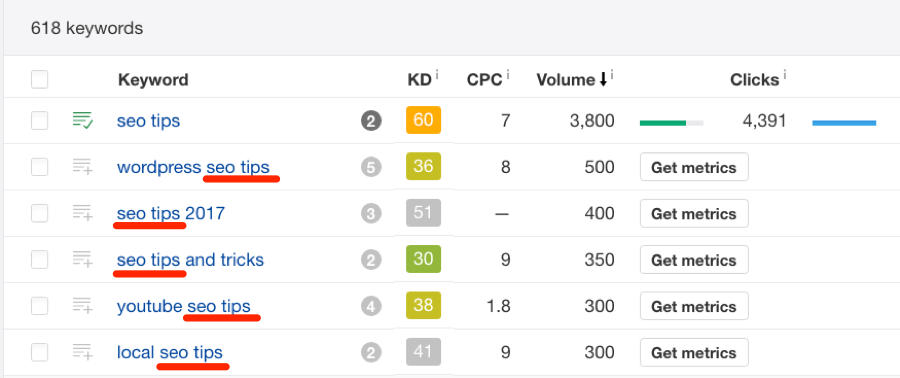Click parent topic badge for seo tips 2017
900x378 pixels.
pos(371,214)
